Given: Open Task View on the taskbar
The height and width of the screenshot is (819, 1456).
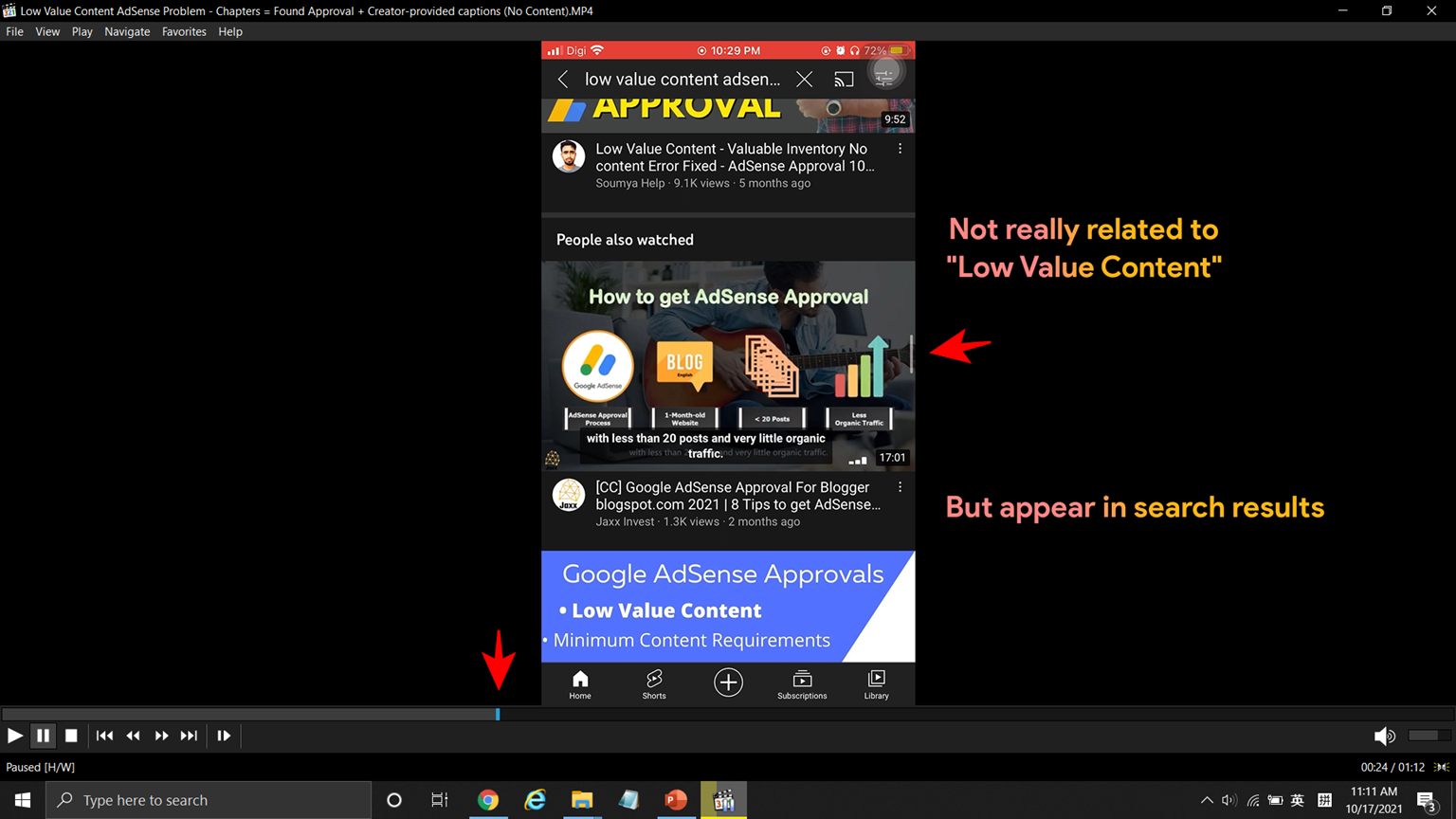Looking at the screenshot, I should pos(440,800).
